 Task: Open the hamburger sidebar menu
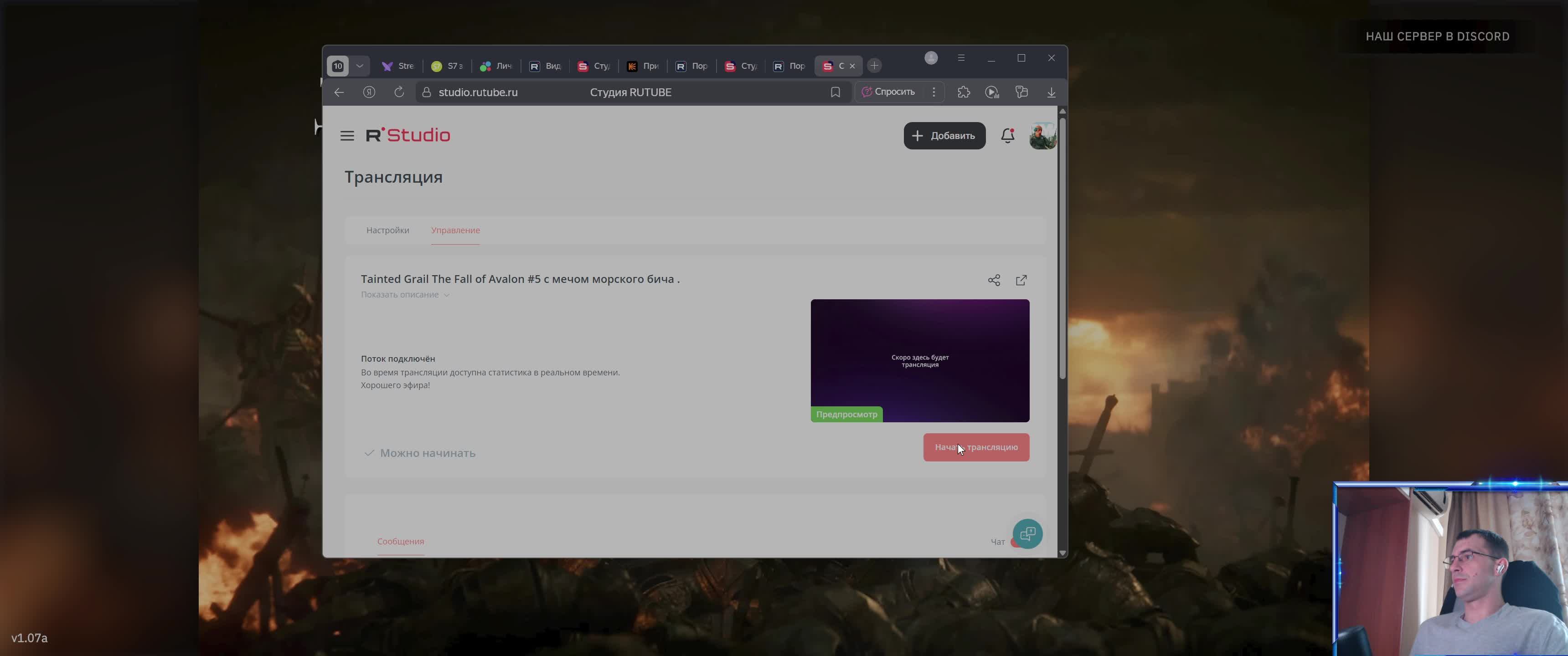coord(347,136)
